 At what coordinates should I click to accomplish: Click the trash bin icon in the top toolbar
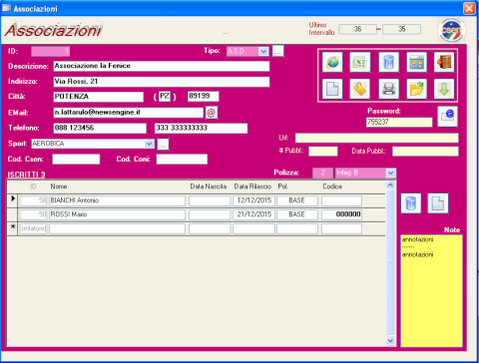click(x=389, y=62)
